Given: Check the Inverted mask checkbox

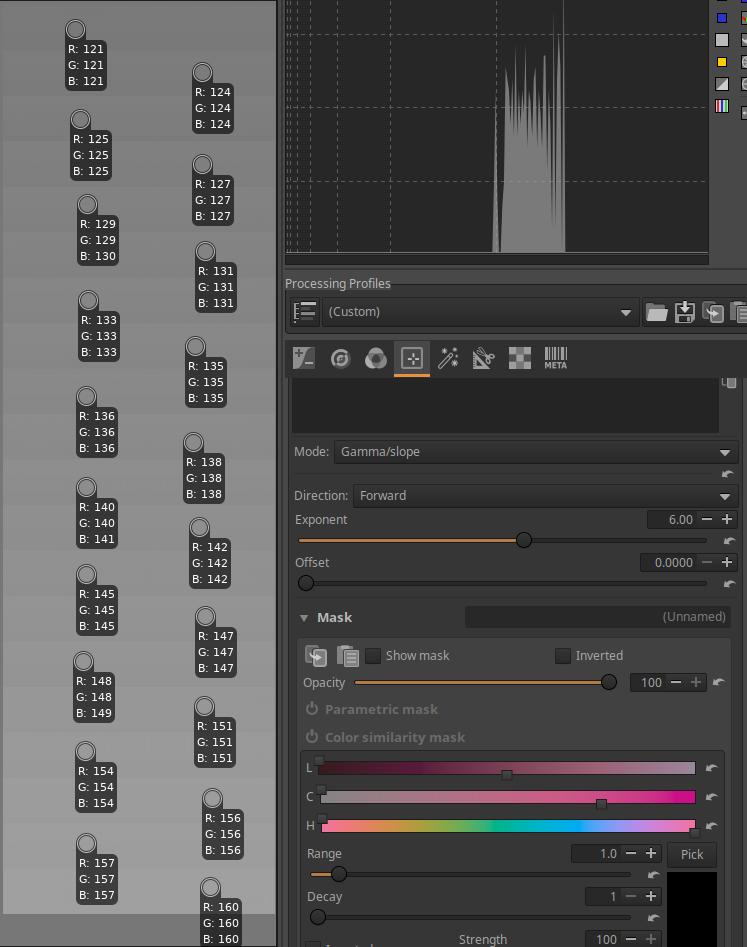Looking at the screenshot, I should (563, 656).
